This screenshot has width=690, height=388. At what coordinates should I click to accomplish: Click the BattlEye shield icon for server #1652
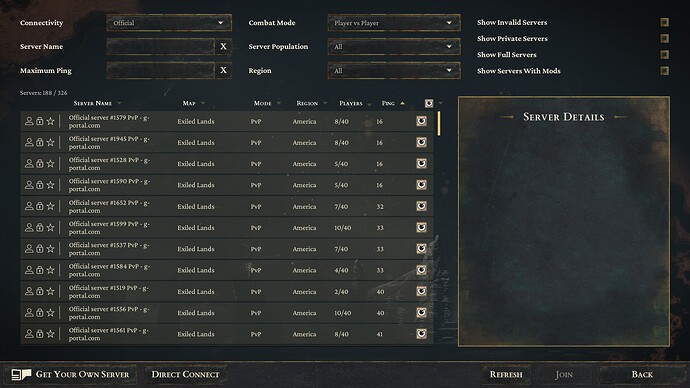point(422,206)
